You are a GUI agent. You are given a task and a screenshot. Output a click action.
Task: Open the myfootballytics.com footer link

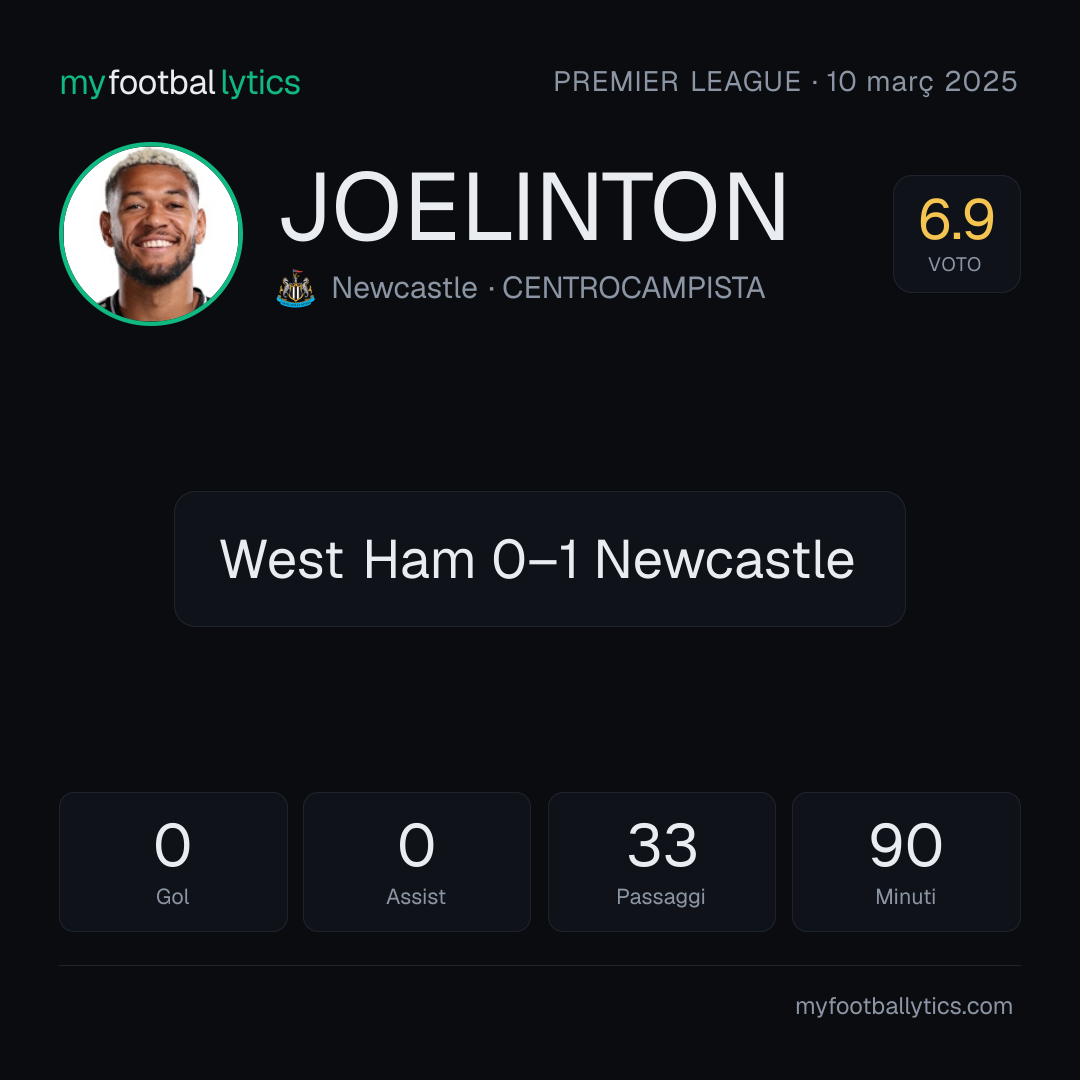tap(904, 1006)
